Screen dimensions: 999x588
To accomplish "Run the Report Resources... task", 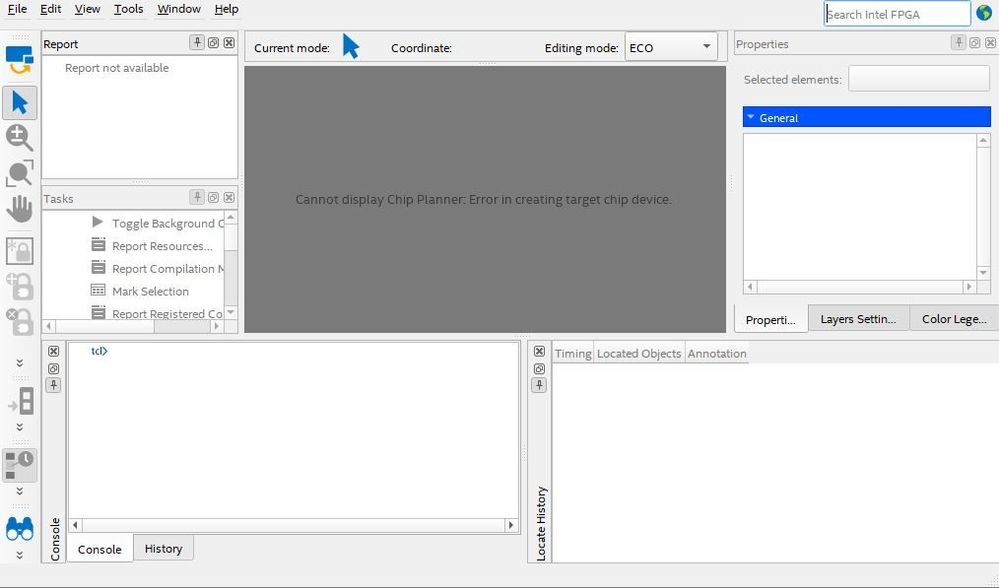I will coord(162,246).
